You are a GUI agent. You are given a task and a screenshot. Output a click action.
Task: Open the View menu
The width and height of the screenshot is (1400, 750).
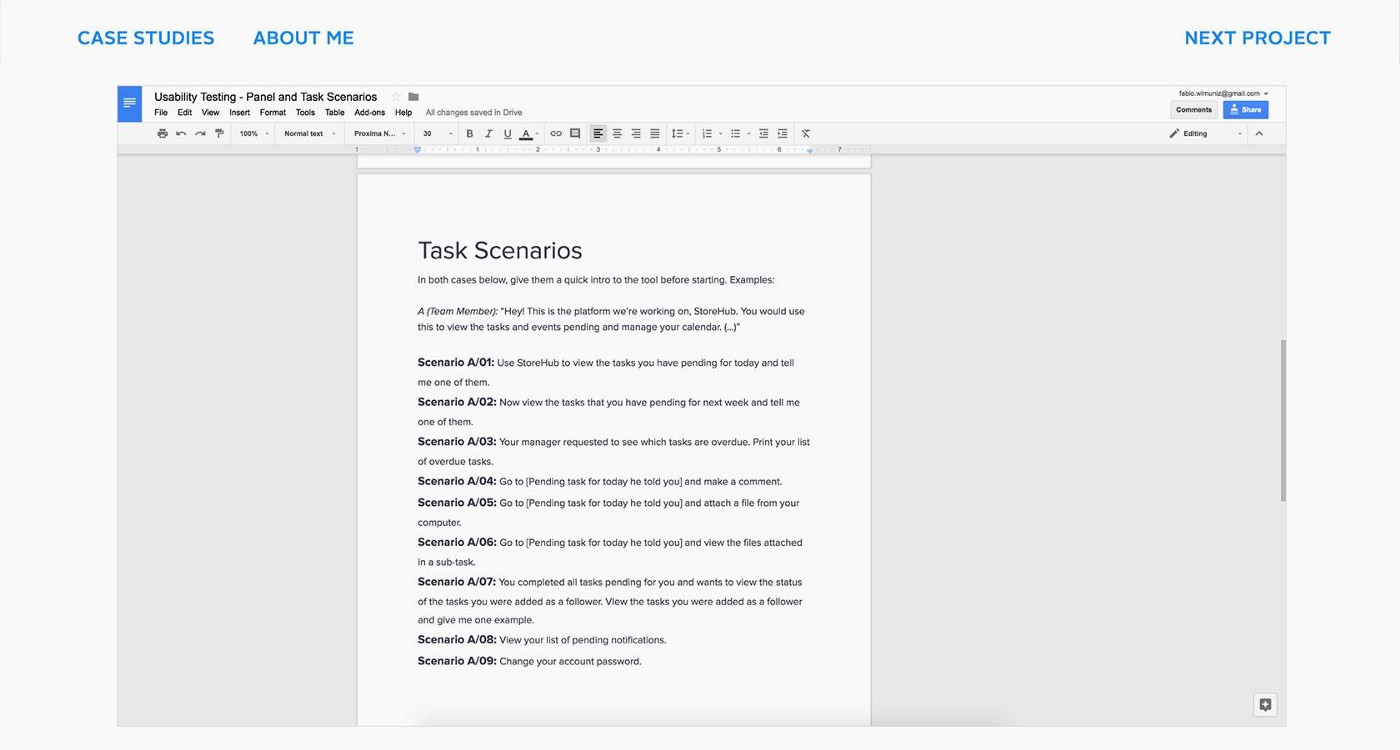point(210,113)
